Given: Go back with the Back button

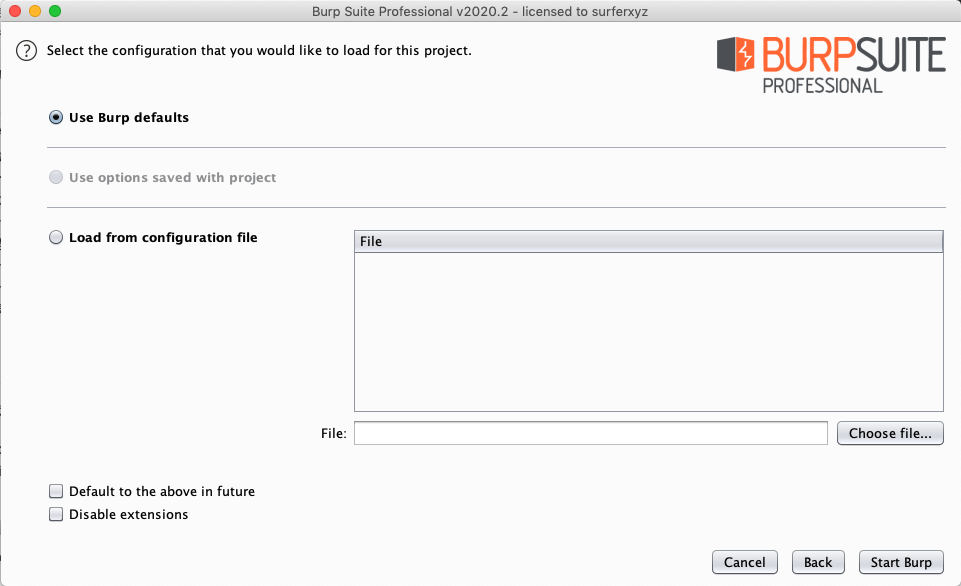Looking at the screenshot, I should [x=818, y=562].
